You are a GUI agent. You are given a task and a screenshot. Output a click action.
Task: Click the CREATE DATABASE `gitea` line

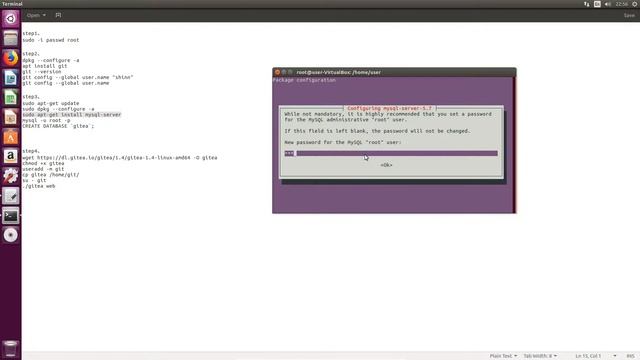pyautogui.click(x=58, y=126)
